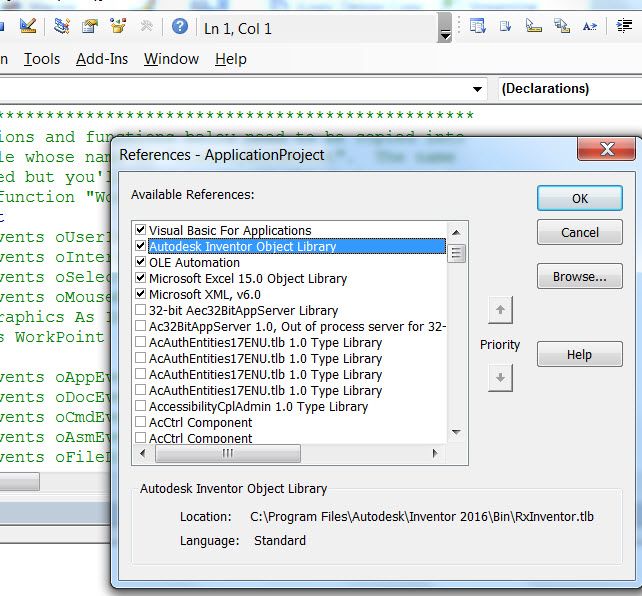Click the horizontal scrollbar thumb in the references list
Screen dimensions: 642x596
click(x=228, y=453)
